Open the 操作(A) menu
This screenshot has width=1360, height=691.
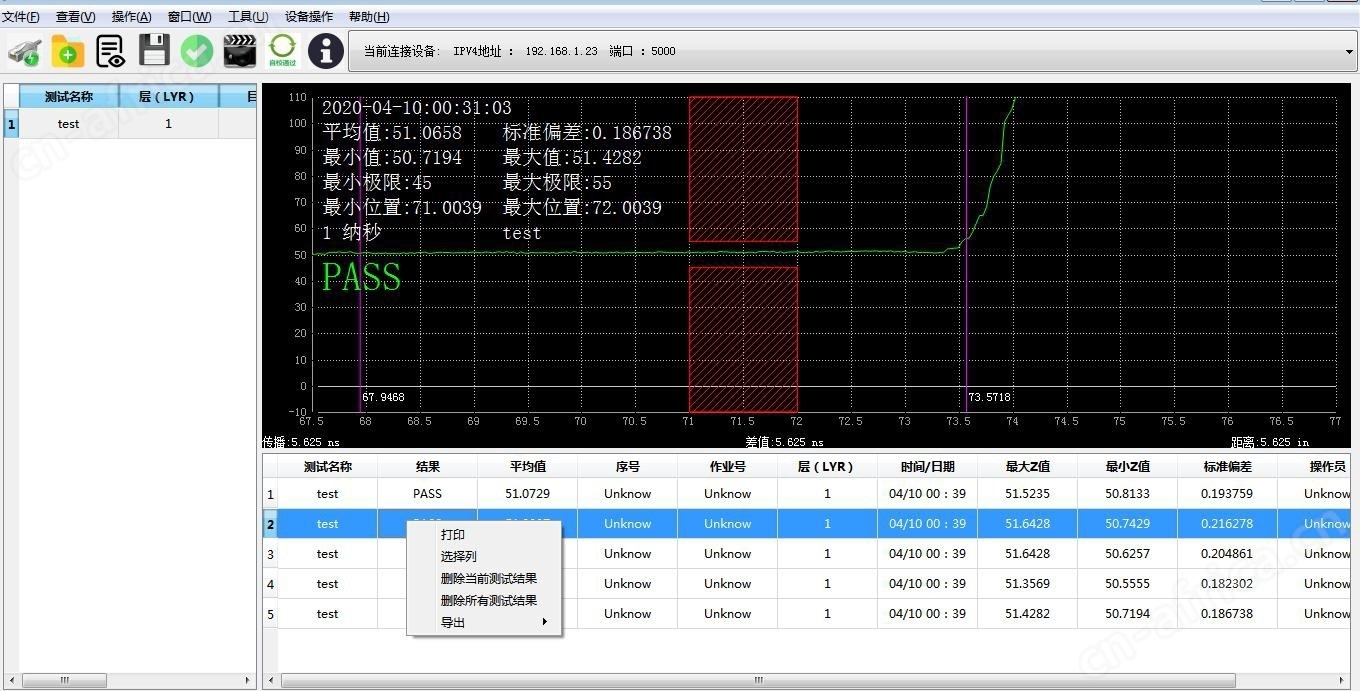(132, 17)
